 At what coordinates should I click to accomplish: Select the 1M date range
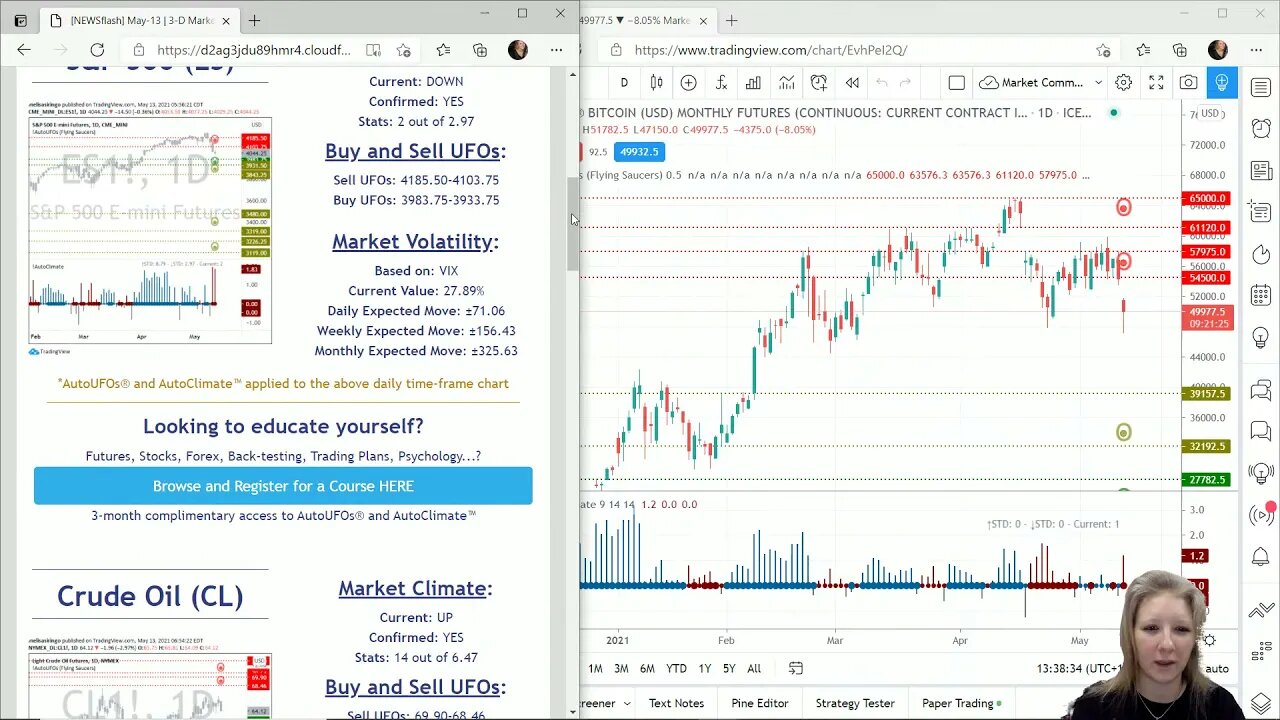click(595, 668)
